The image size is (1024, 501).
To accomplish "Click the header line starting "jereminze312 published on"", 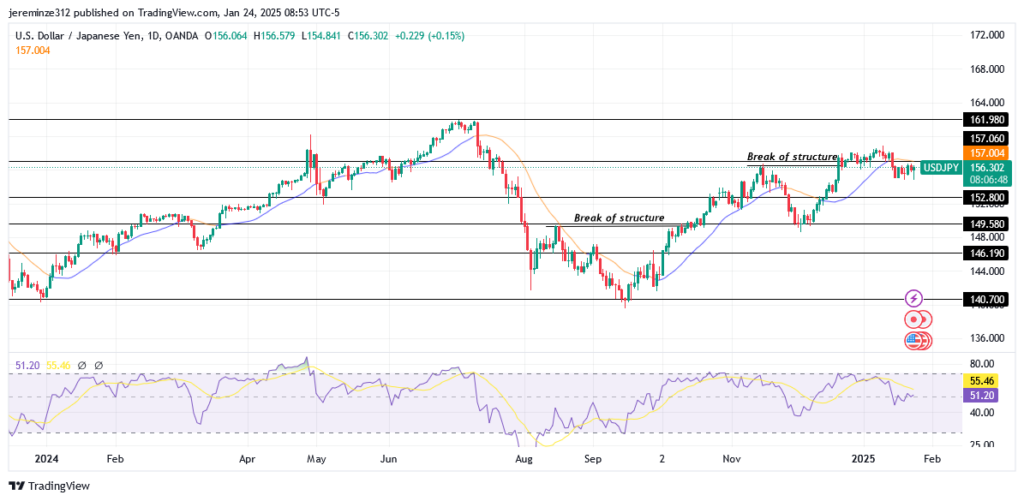I will [176, 12].
